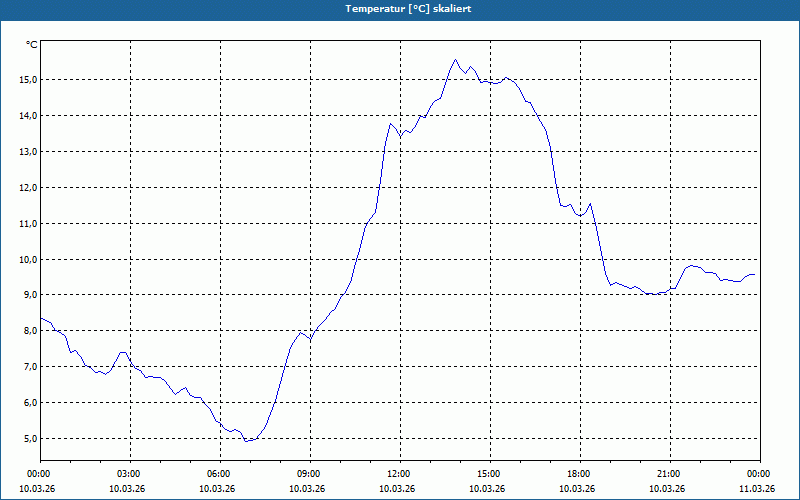Click the 09:00 time axis label
The height and width of the screenshot is (500, 800).
(x=310, y=474)
